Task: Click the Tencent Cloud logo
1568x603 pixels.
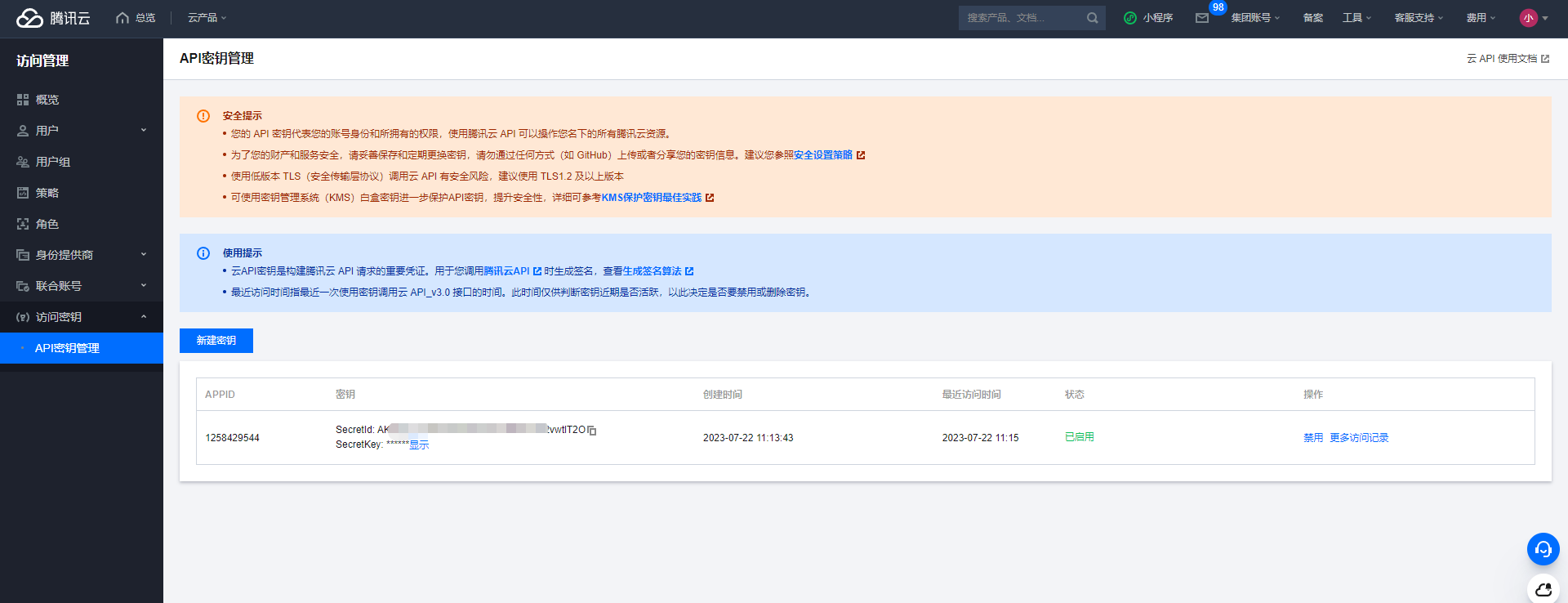Action: (53, 18)
